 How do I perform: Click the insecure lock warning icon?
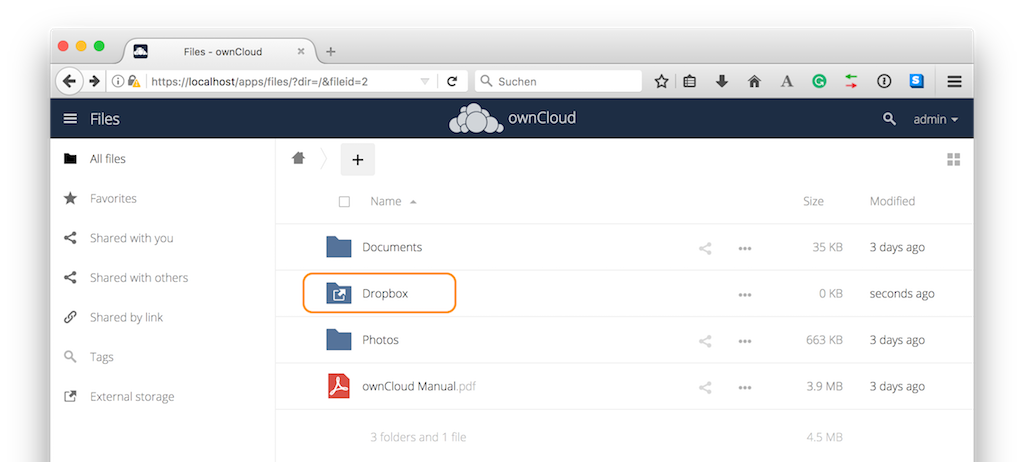pos(134,81)
